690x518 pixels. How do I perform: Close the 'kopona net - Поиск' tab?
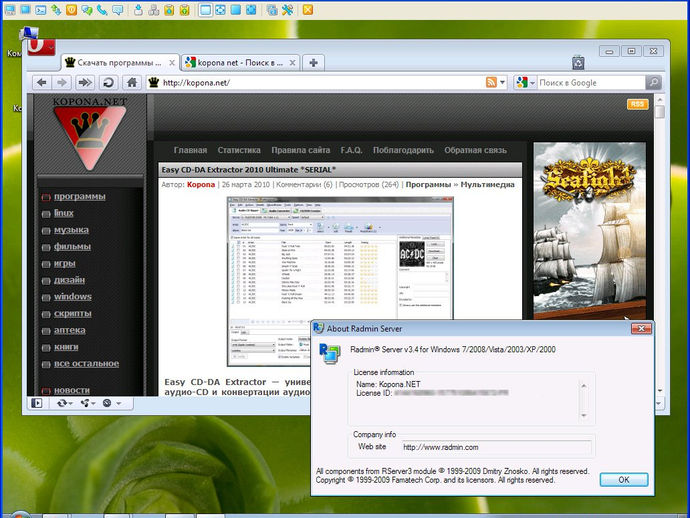292,63
